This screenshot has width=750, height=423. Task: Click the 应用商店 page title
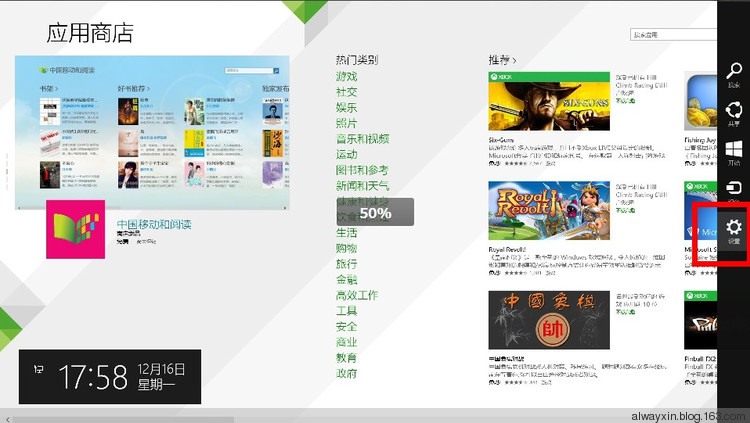pos(89,33)
